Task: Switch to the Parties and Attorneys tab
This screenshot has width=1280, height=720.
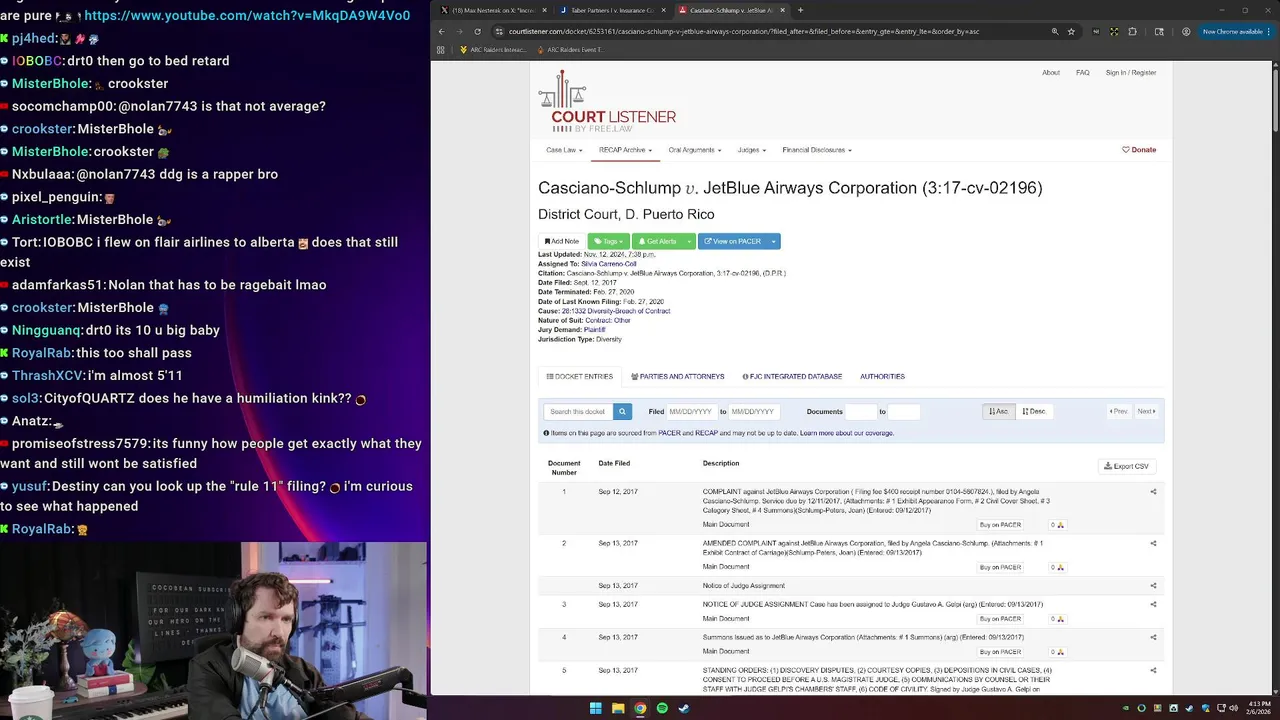Action: (x=677, y=377)
